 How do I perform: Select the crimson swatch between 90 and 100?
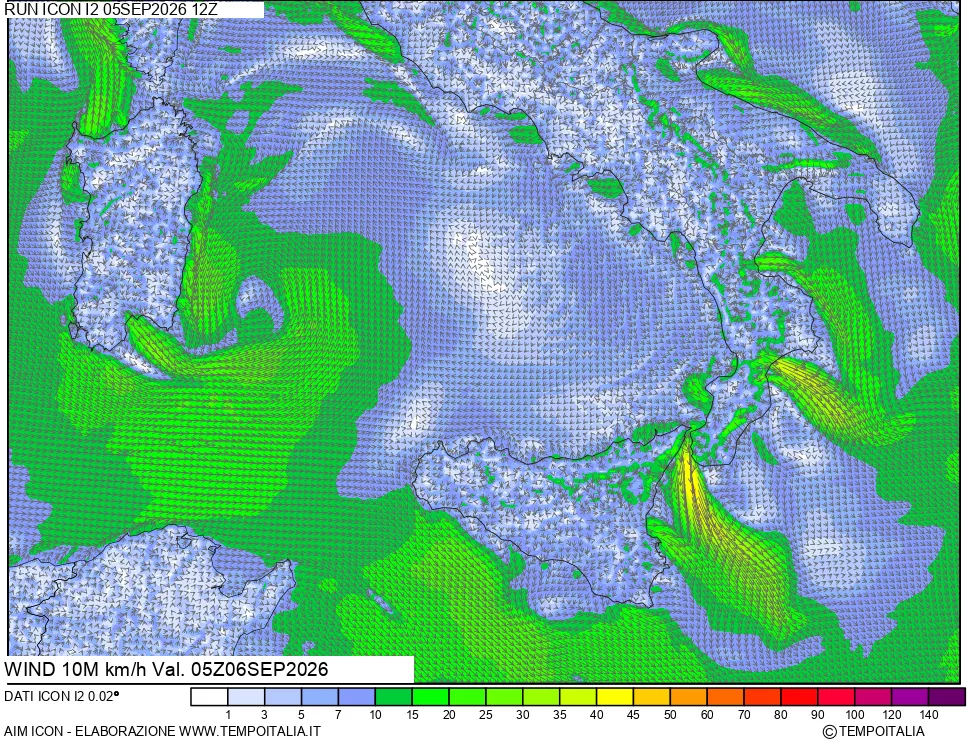(x=837, y=697)
